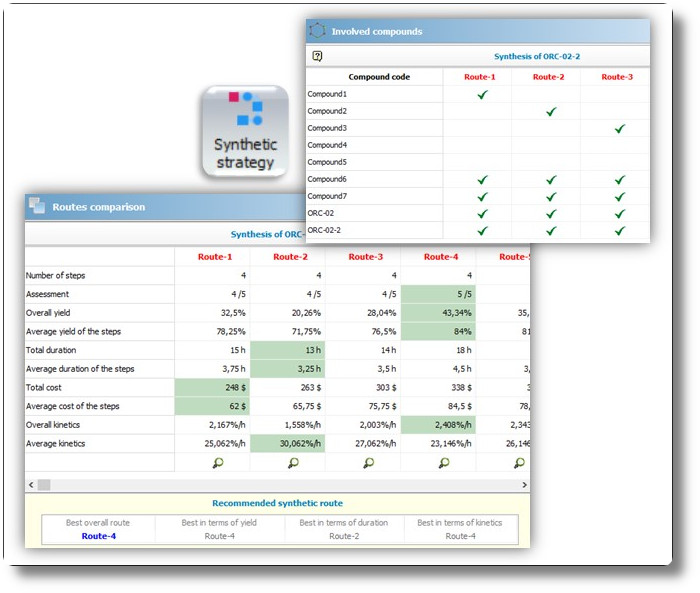Open the Synthetic strategy module icon
The width and height of the screenshot is (700, 593).
tap(245, 132)
